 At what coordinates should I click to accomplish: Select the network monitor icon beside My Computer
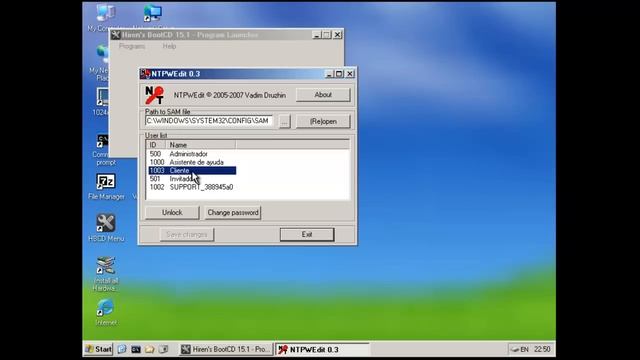point(153,13)
